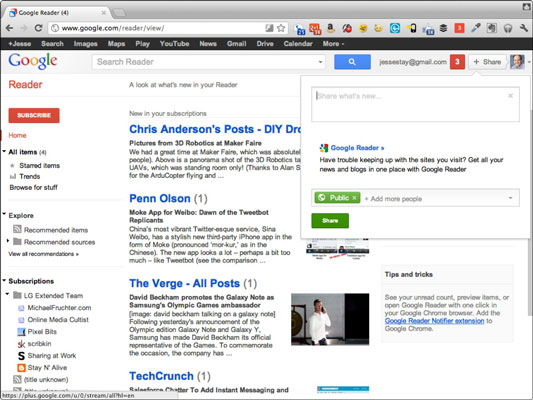The height and width of the screenshot is (400, 533).
Task: Select Gmail in the Google bar
Action: point(237,44)
